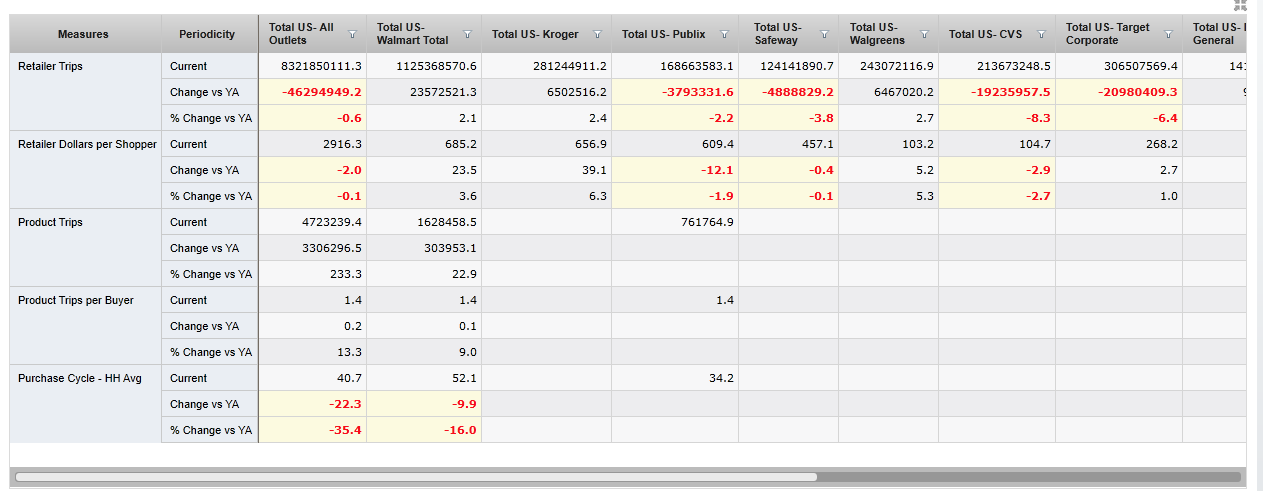Image resolution: width=1263 pixels, height=491 pixels.
Task: Click the empty scrollbar track right of thumb
Action: point(1030,477)
